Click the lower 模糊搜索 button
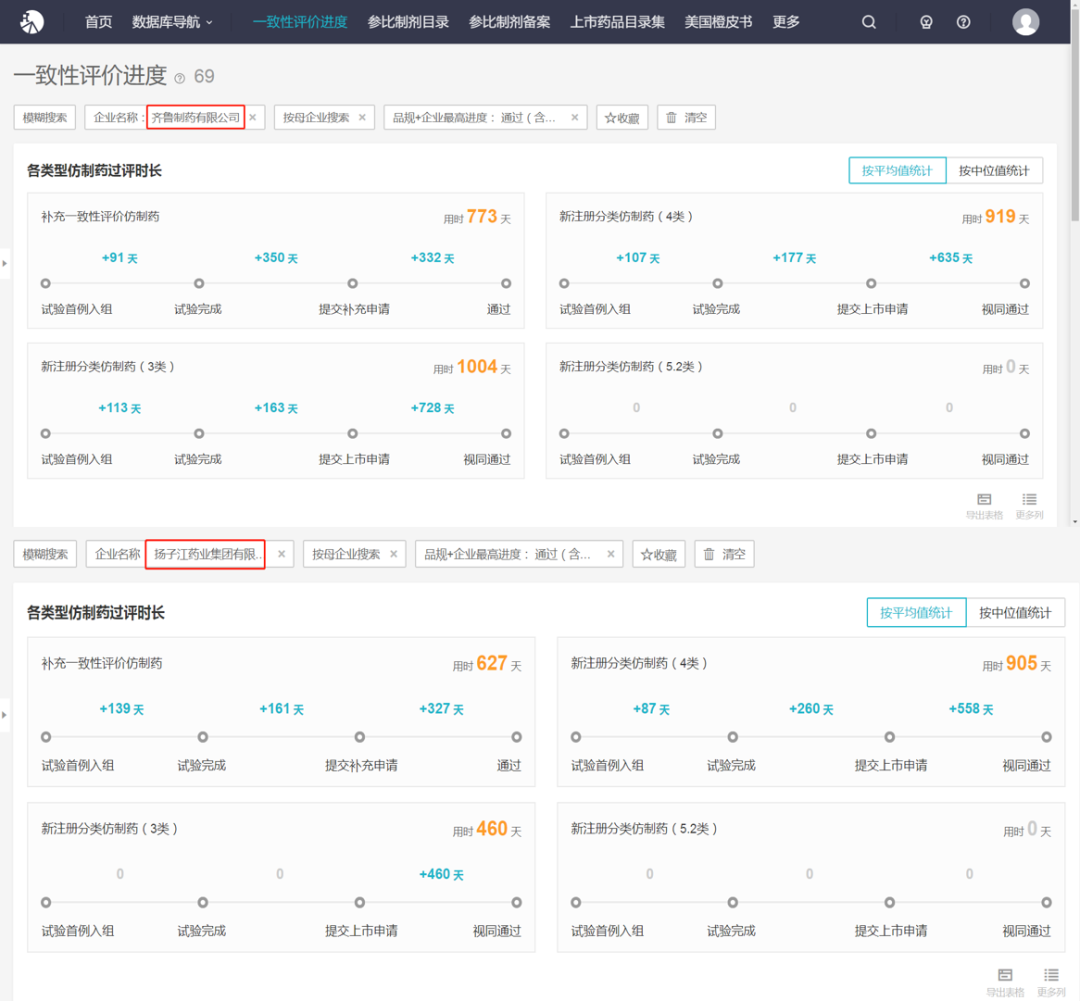This screenshot has height=1001, width=1080. (45, 554)
